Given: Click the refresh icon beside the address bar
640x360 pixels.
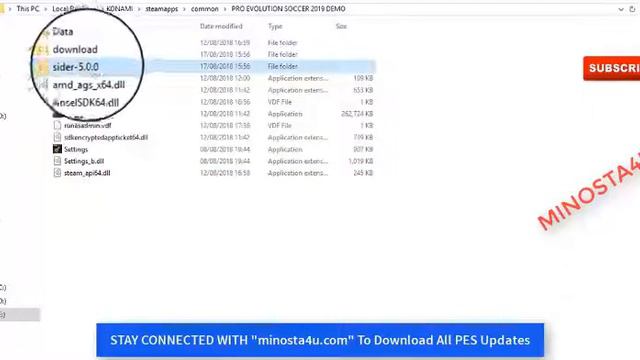Looking at the screenshot, I should (632, 9).
